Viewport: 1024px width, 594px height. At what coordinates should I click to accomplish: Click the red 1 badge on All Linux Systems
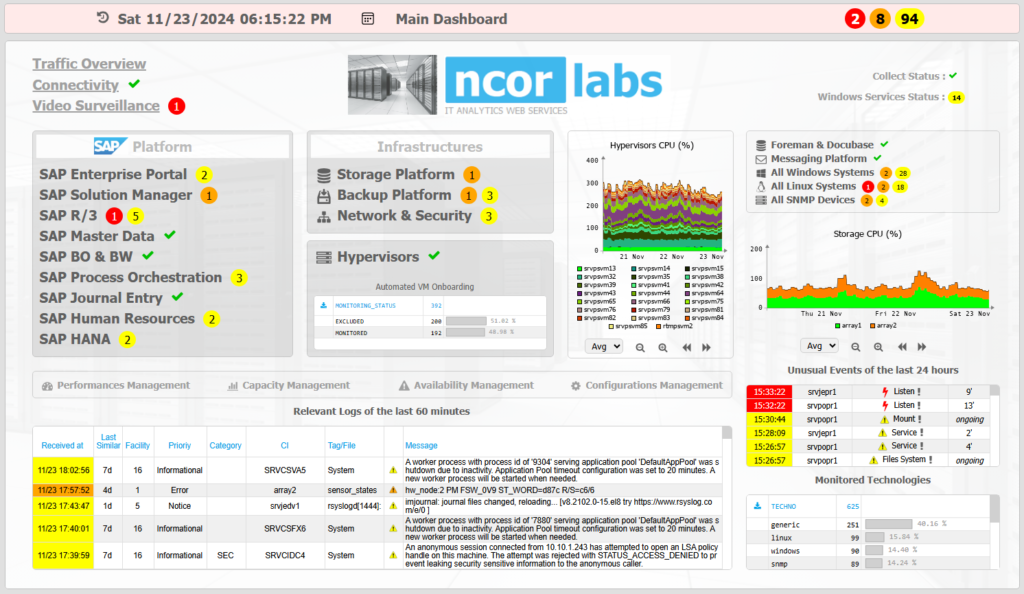(x=867, y=187)
